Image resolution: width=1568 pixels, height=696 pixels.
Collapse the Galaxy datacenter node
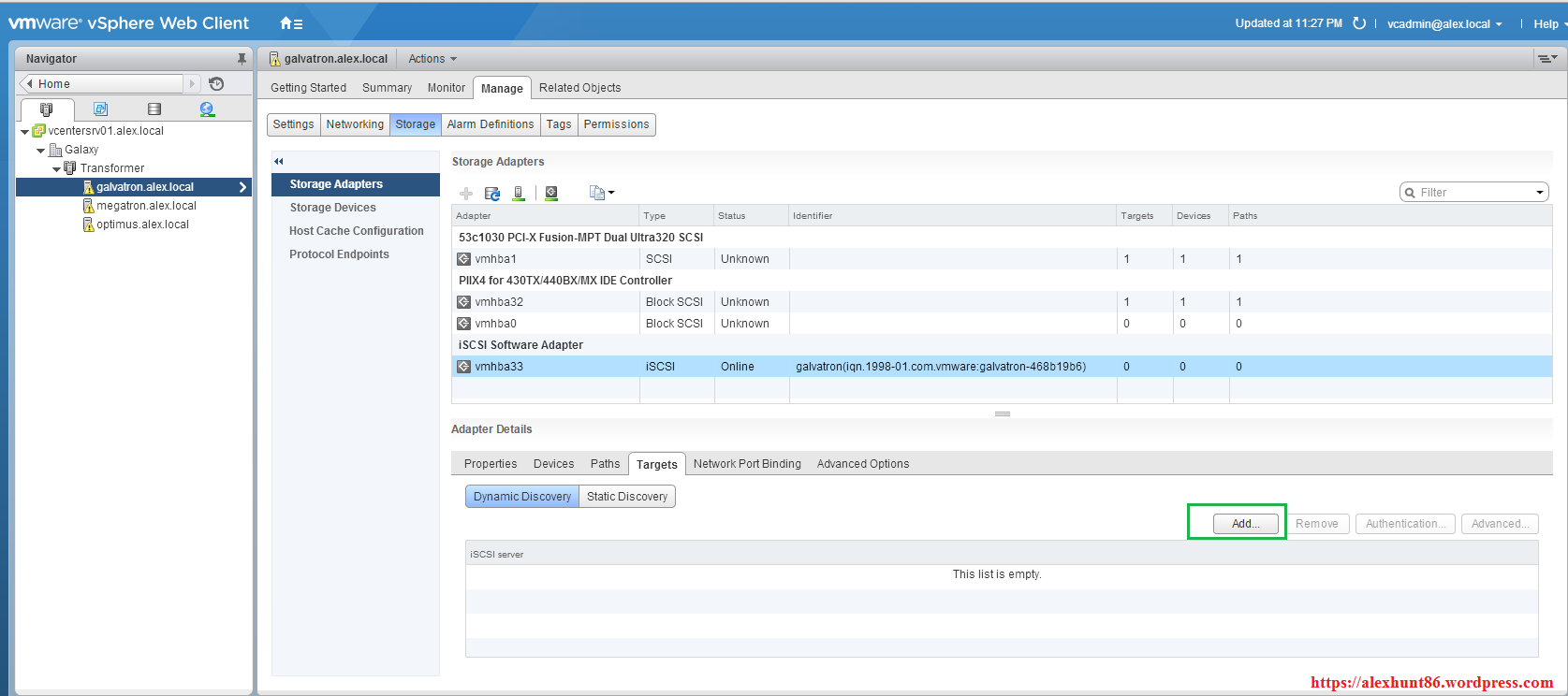[41, 151]
